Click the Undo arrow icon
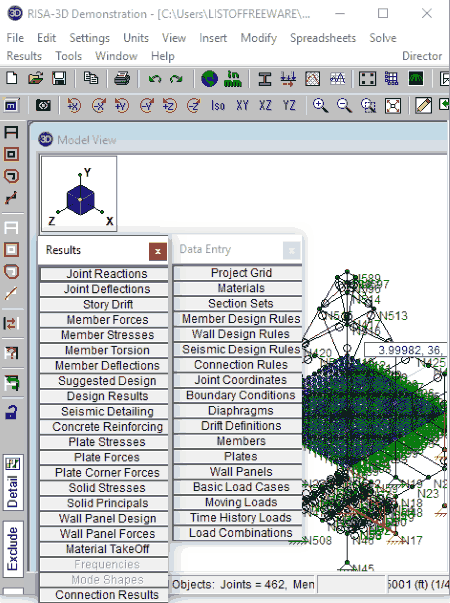This screenshot has height=603, width=450. pos(155,79)
